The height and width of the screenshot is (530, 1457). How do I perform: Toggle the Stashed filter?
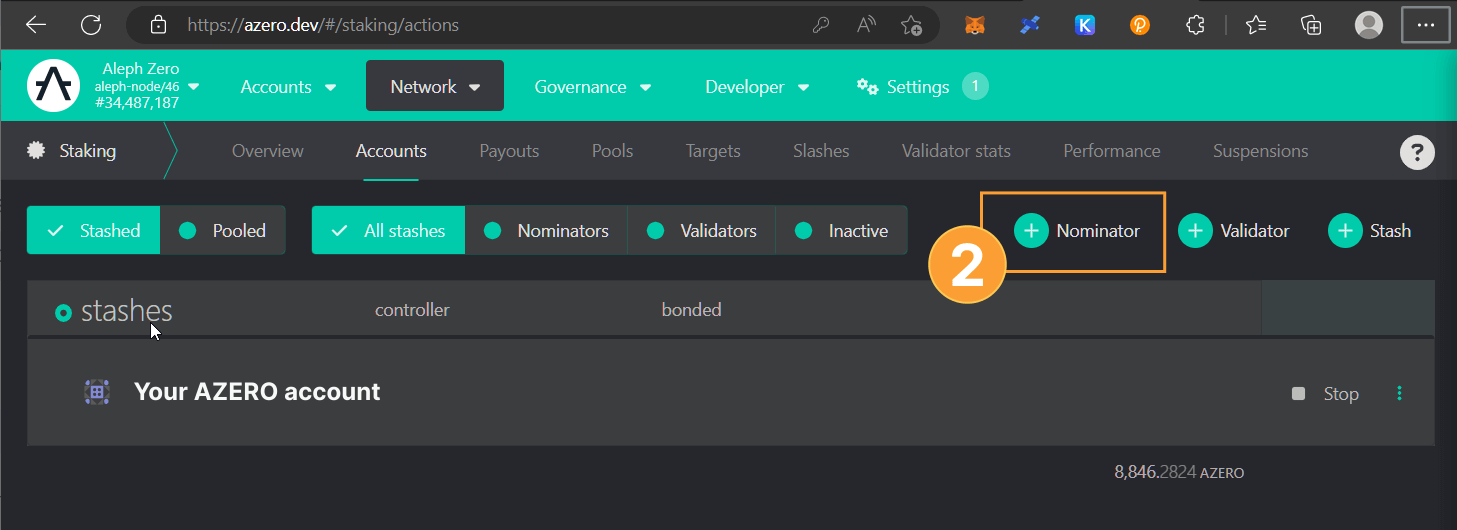[x=94, y=230]
